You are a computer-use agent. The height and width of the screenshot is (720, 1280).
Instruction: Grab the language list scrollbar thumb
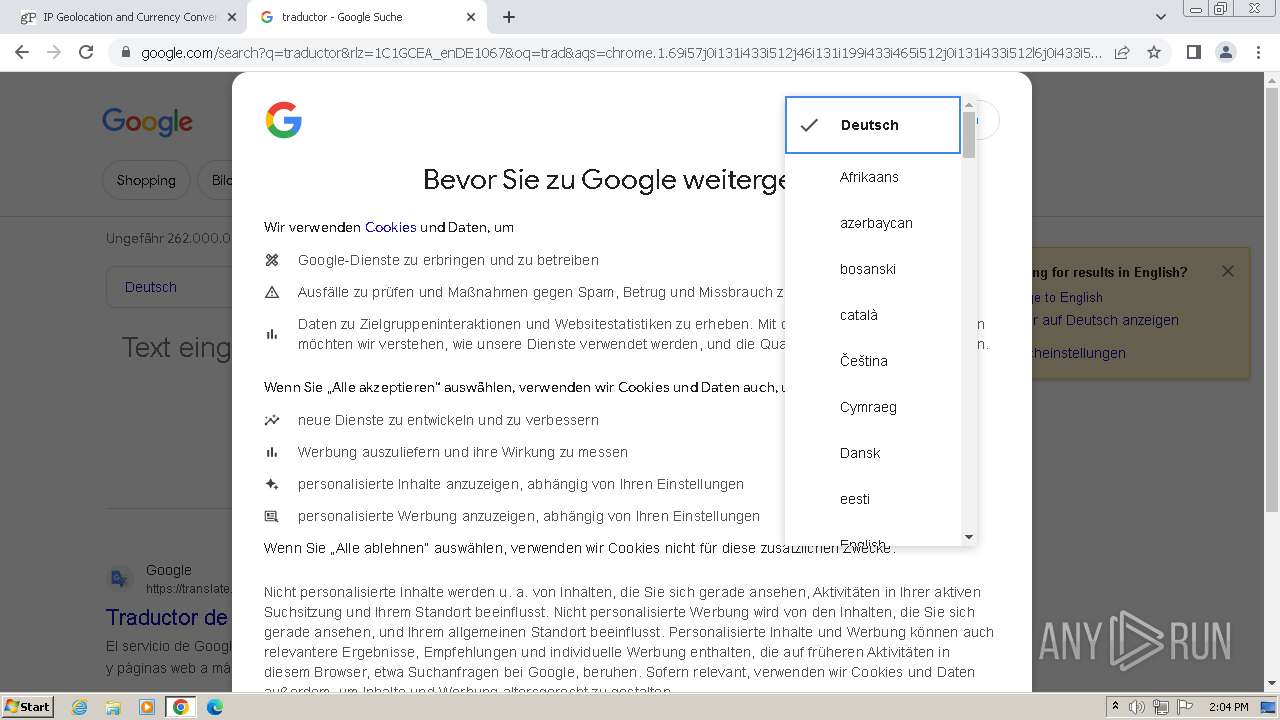pyautogui.click(x=968, y=135)
